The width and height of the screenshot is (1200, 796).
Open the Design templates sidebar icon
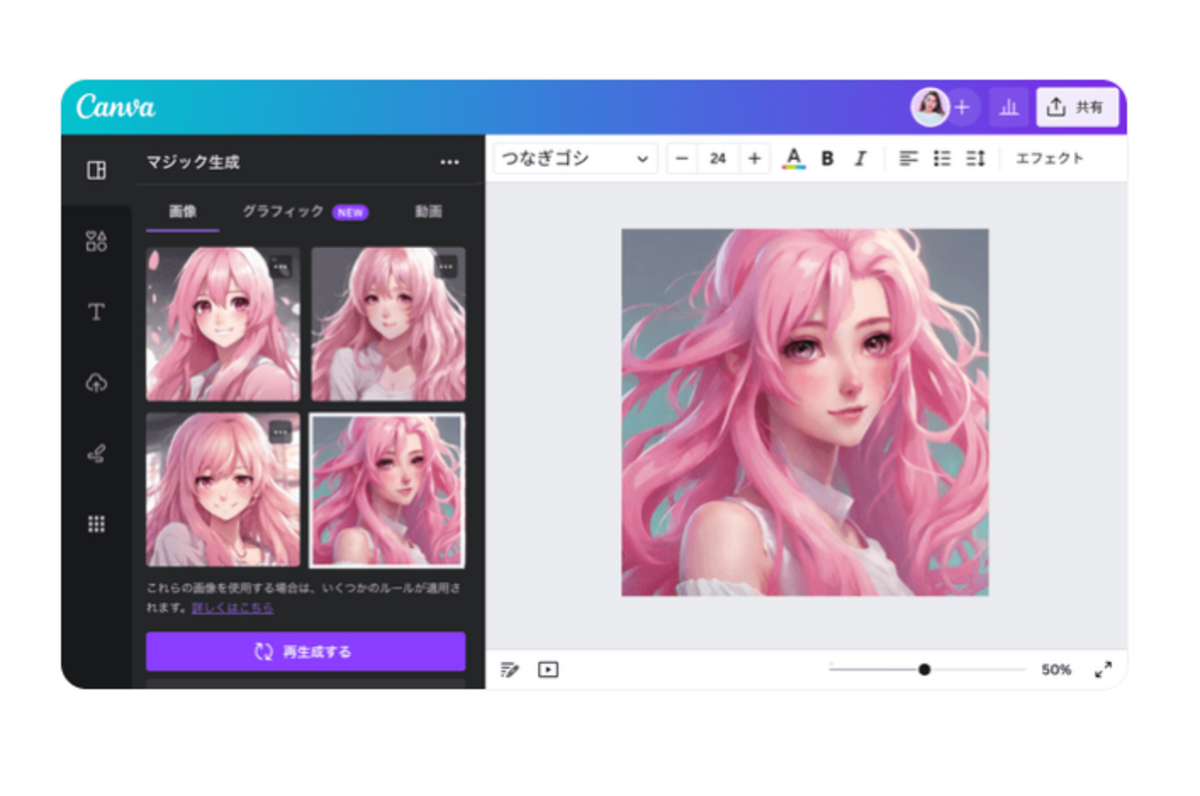click(x=96, y=170)
